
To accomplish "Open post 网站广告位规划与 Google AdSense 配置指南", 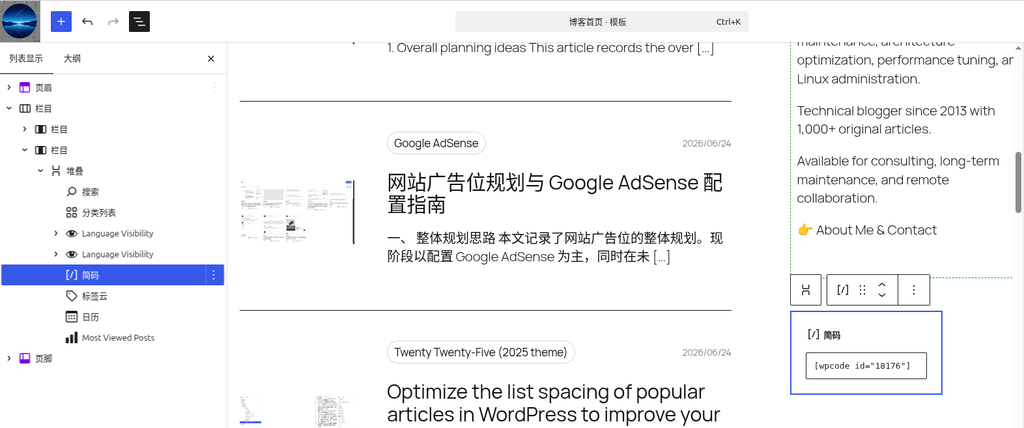I will coord(555,194).
